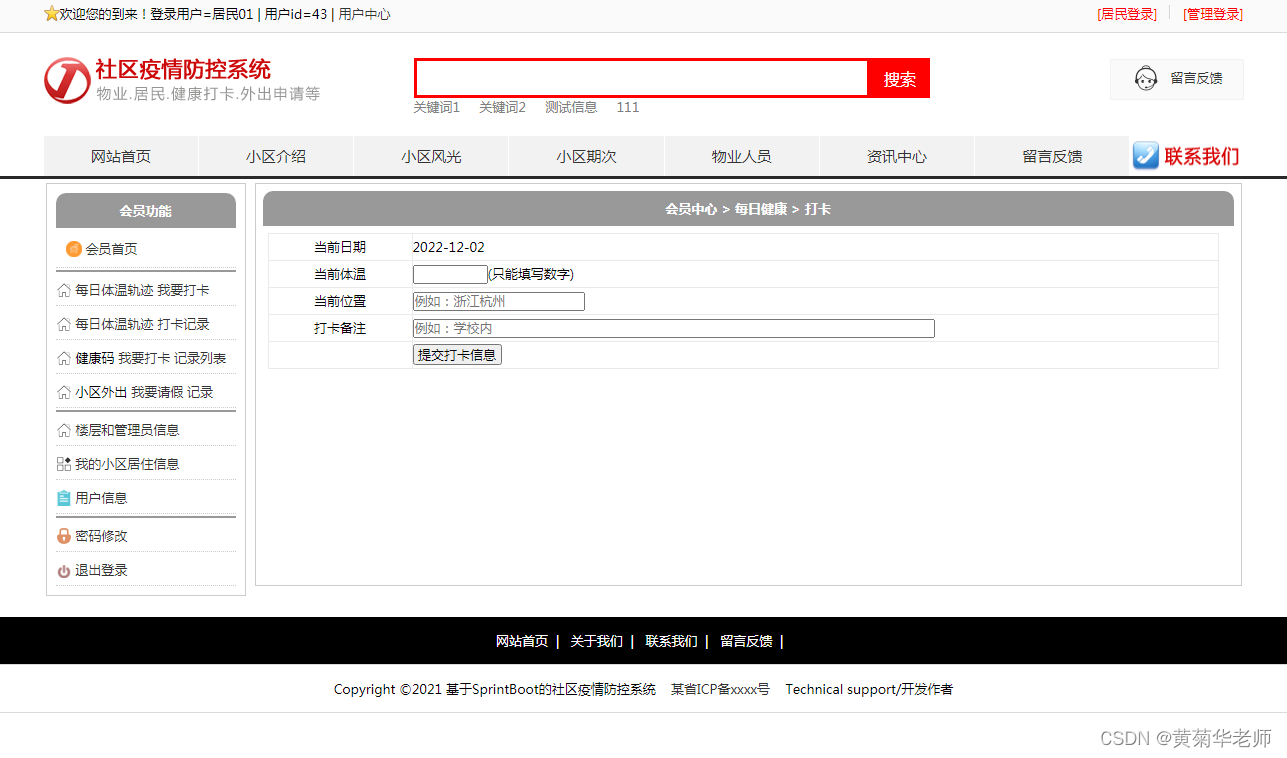
Task: Click the clipboard icon beside 用户信息
Action: tap(64, 498)
